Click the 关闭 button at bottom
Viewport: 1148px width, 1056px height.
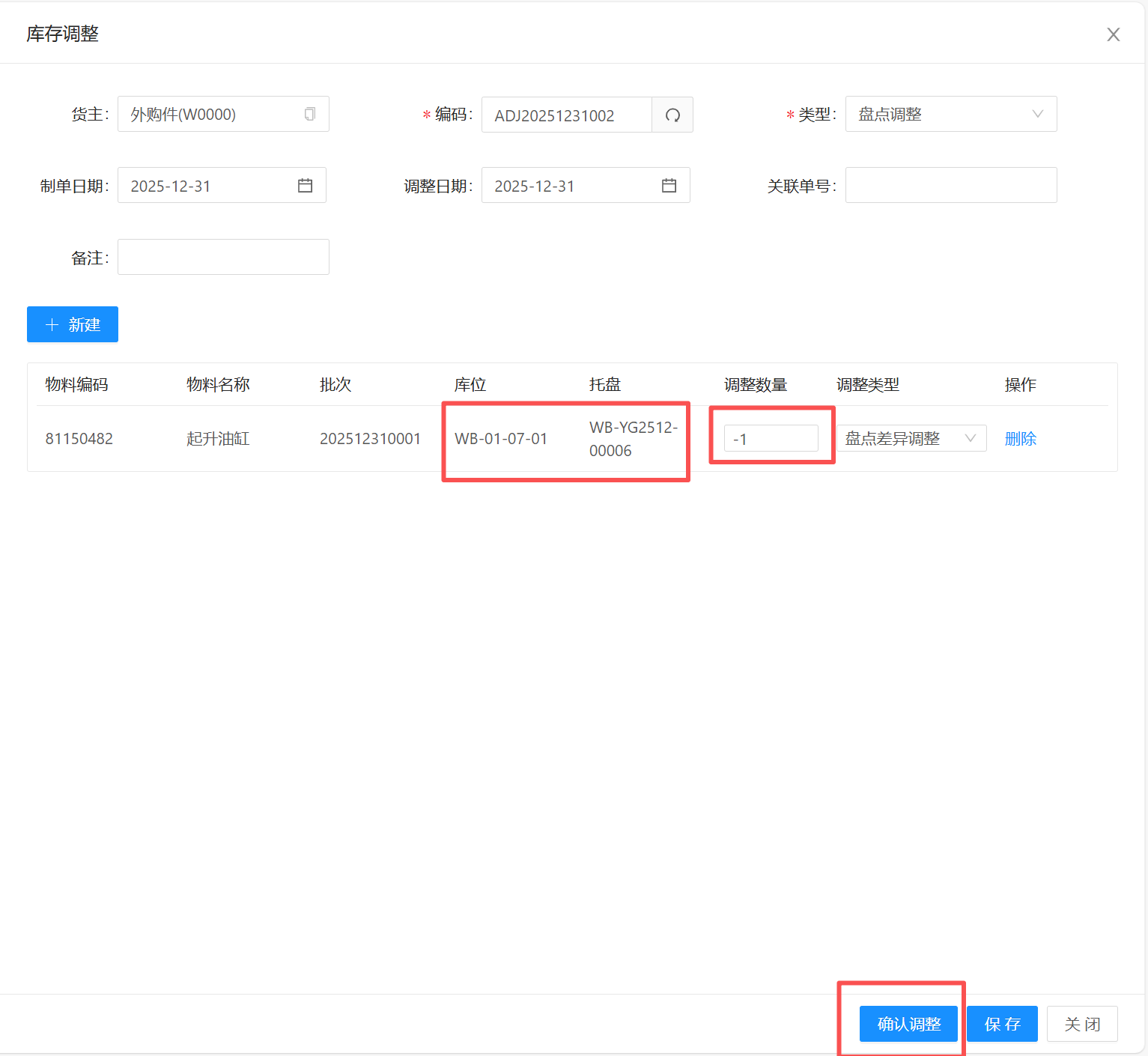click(x=1081, y=1024)
